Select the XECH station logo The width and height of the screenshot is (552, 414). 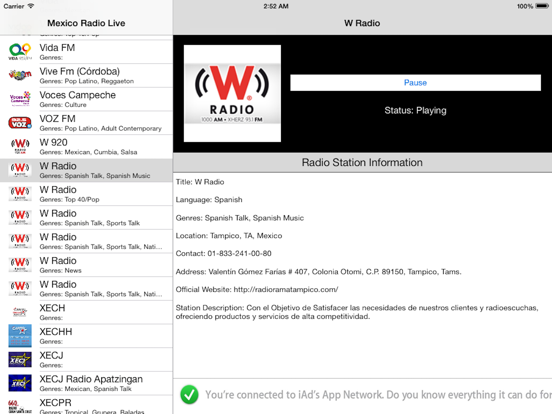20,312
